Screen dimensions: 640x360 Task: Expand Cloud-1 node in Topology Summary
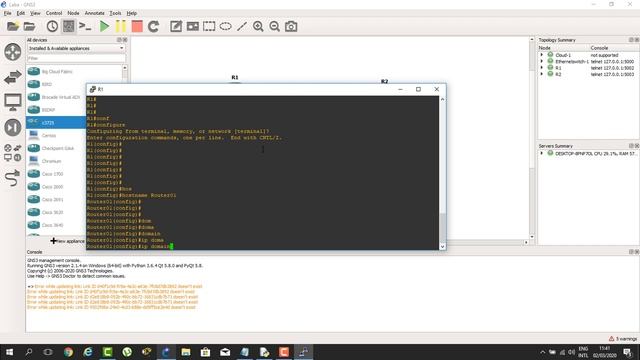pos(542,55)
